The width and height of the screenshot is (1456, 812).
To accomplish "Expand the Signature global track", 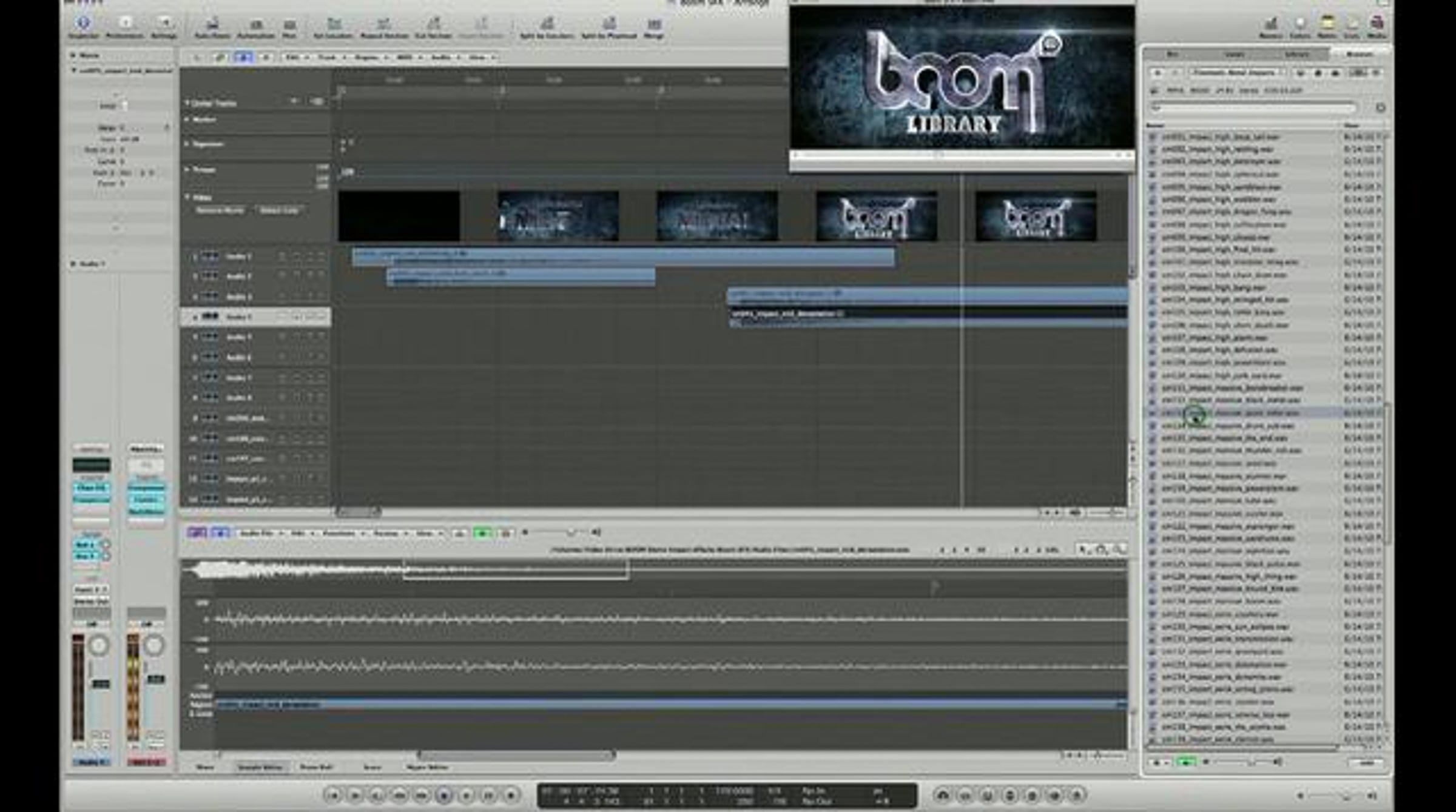I will click(187, 144).
